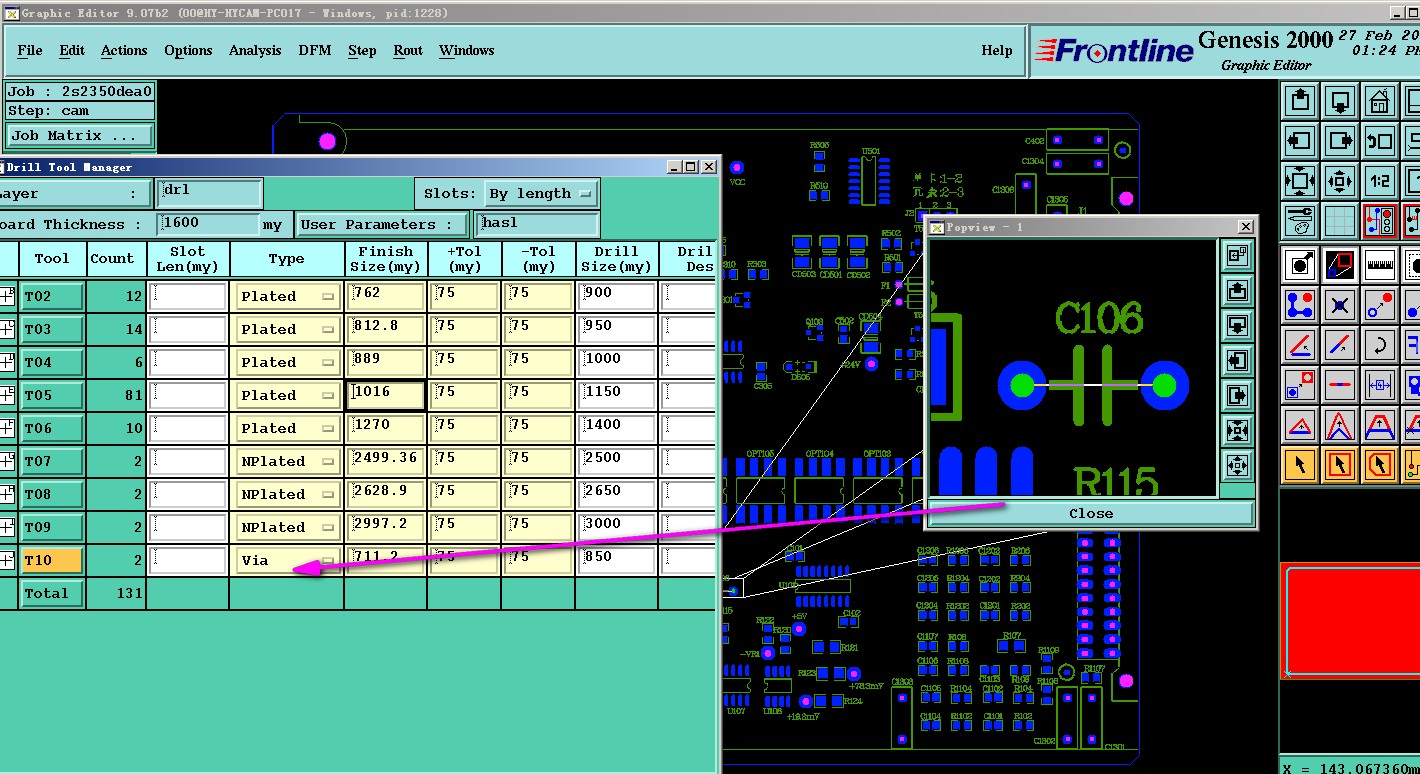This screenshot has width=1420, height=774.
Task: Open the Rout menu
Action: click(x=407, y=51)
